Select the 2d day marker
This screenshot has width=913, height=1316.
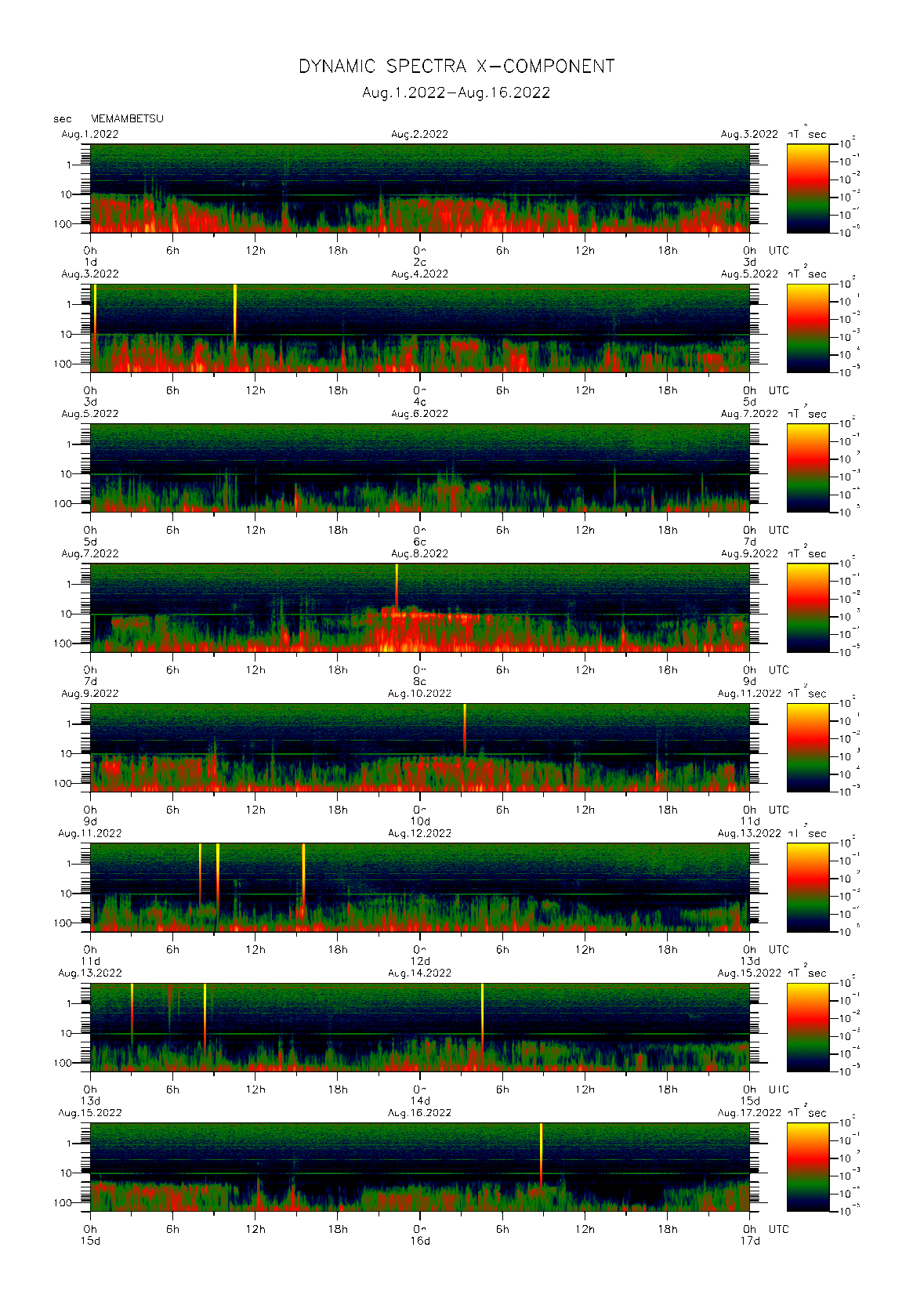coord(420,262)
